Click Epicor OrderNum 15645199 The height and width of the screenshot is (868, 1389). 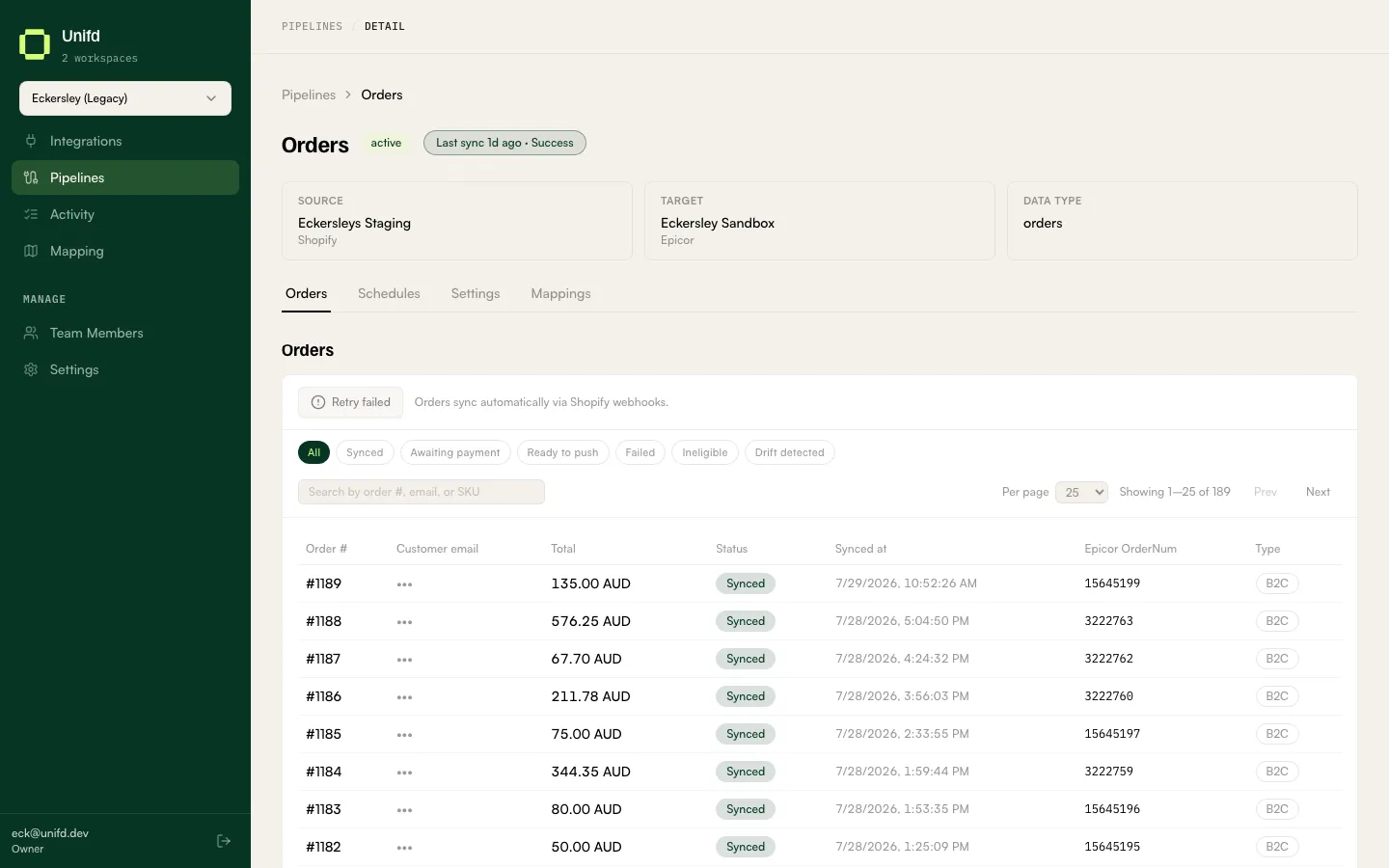1112,583
